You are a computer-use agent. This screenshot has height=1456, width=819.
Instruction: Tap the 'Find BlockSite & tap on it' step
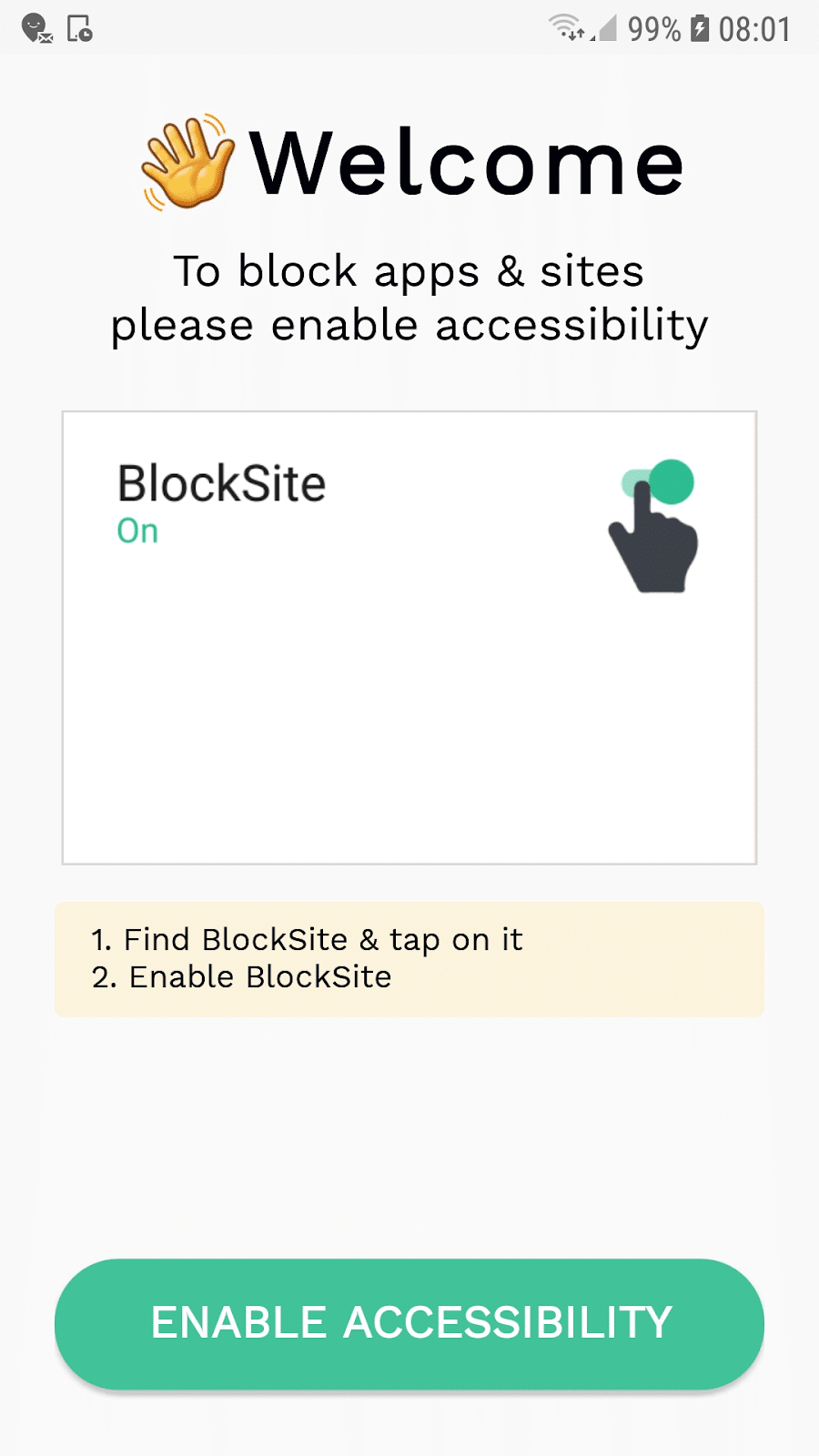(x=308, y=939)
